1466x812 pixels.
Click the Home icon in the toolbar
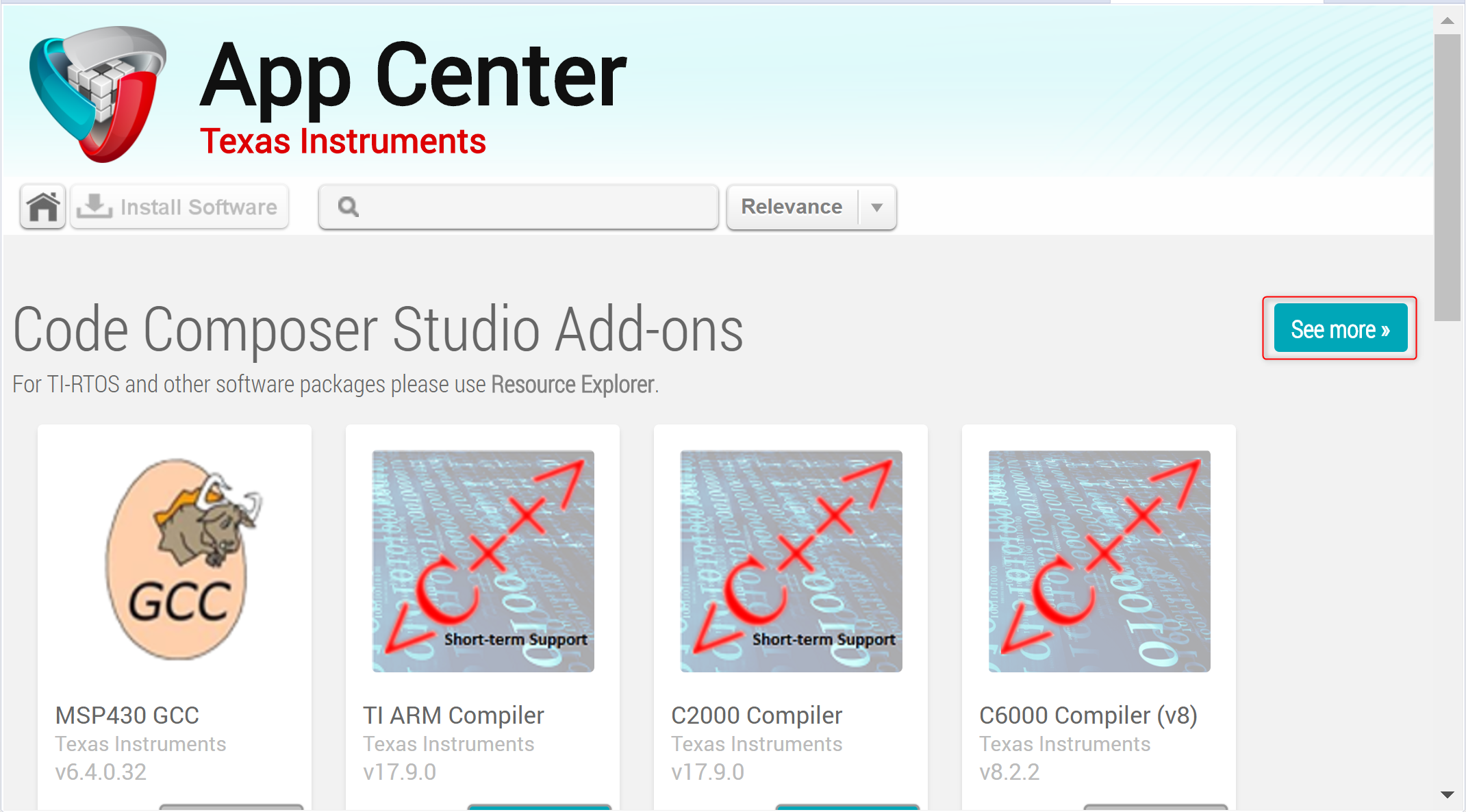(42, 207)
